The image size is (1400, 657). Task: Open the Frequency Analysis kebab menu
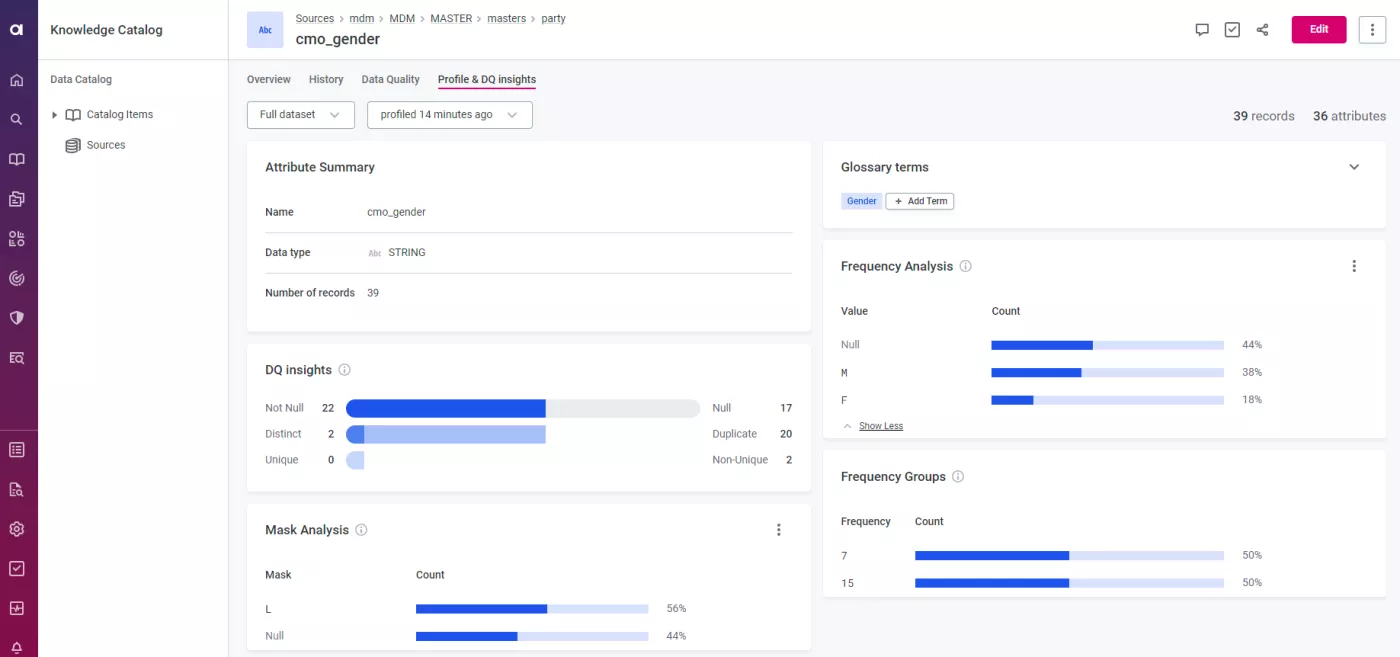[1354, 266]
